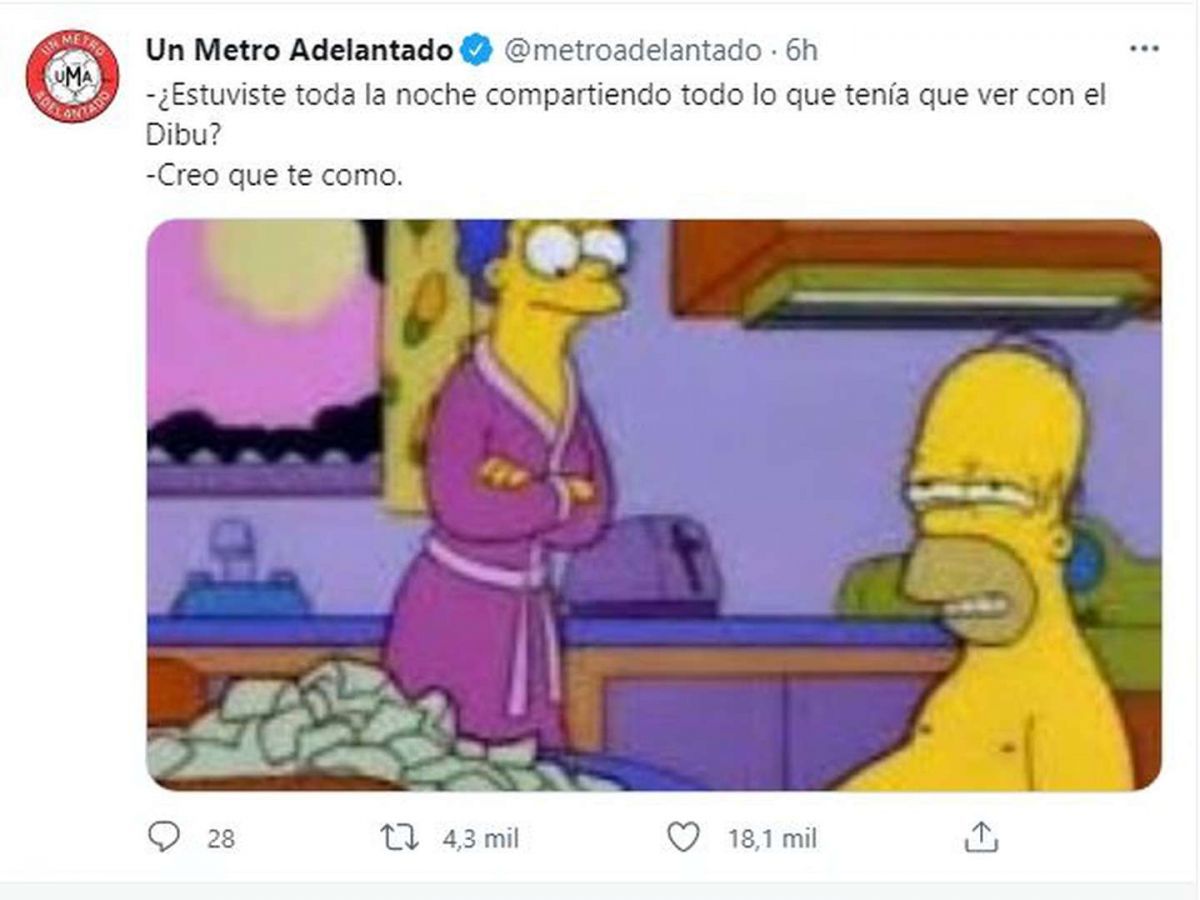Like the tweet with the heart icon
The width and height of the screenshot is (1200, 900).
coord(683,838)
